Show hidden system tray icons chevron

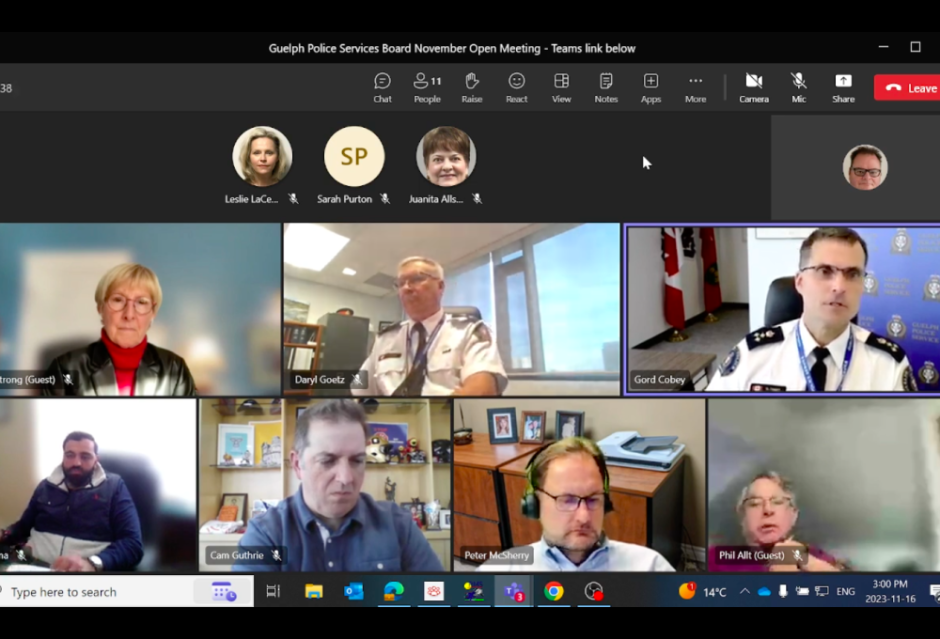tap(744, 592)
